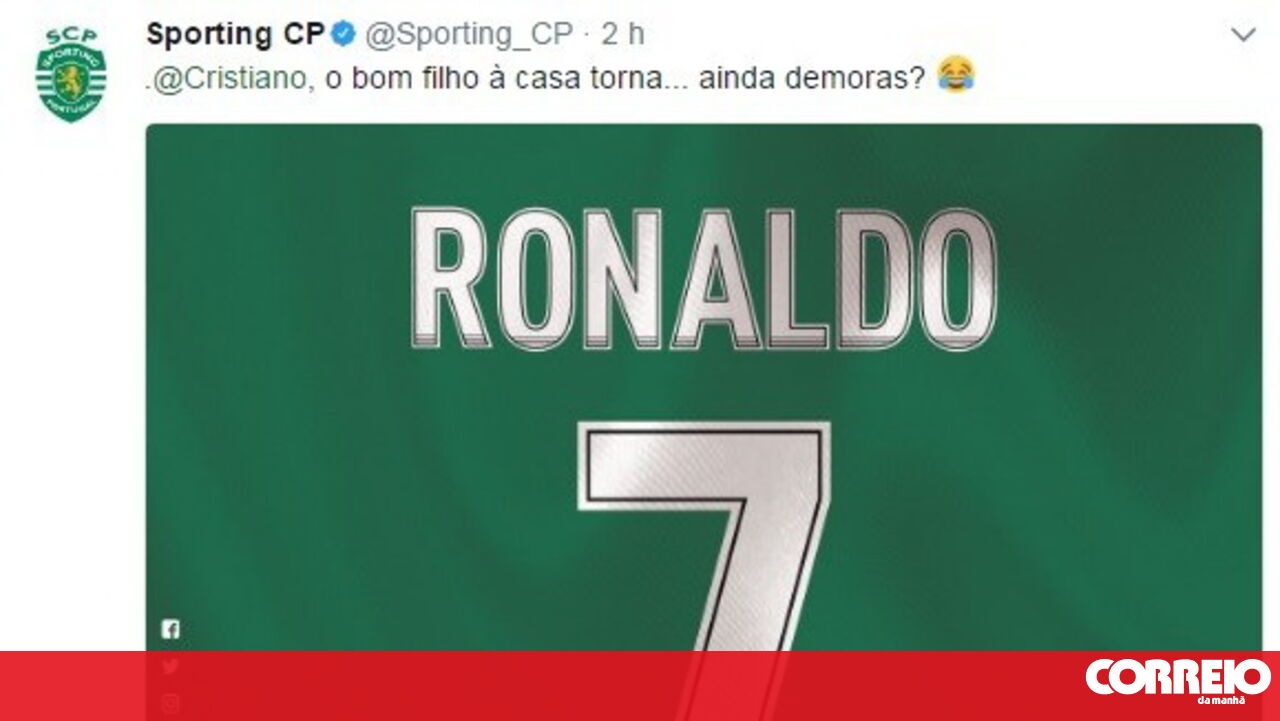Click the blue verified badge
The width and height of the screenshot is (1280, 721).
point(344,34)
